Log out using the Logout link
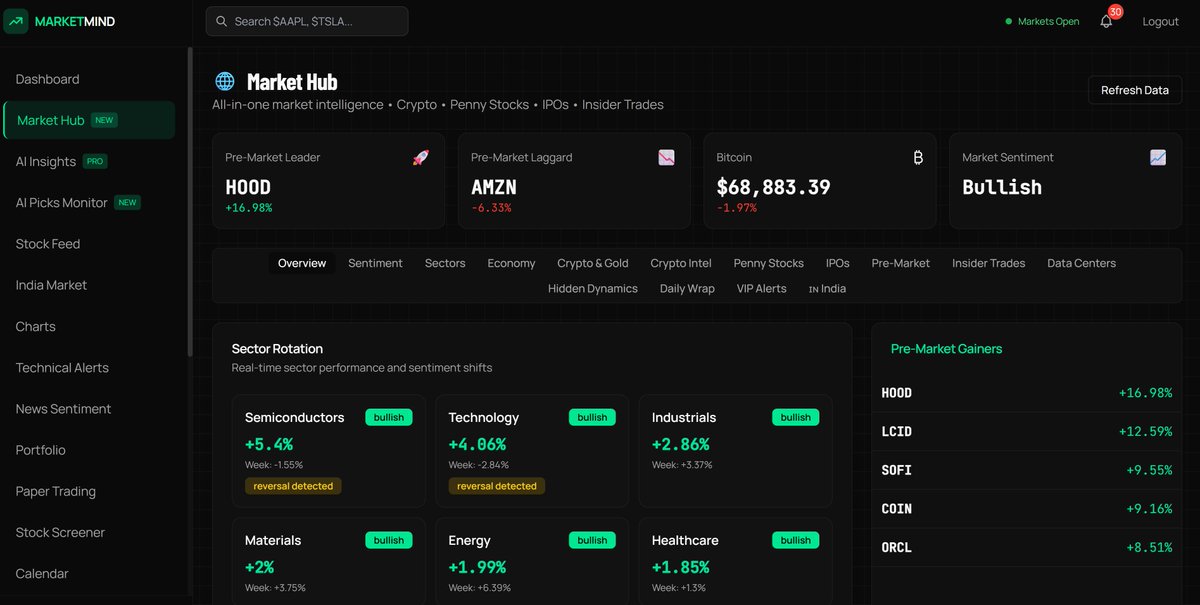 [x=1160, y=21]
